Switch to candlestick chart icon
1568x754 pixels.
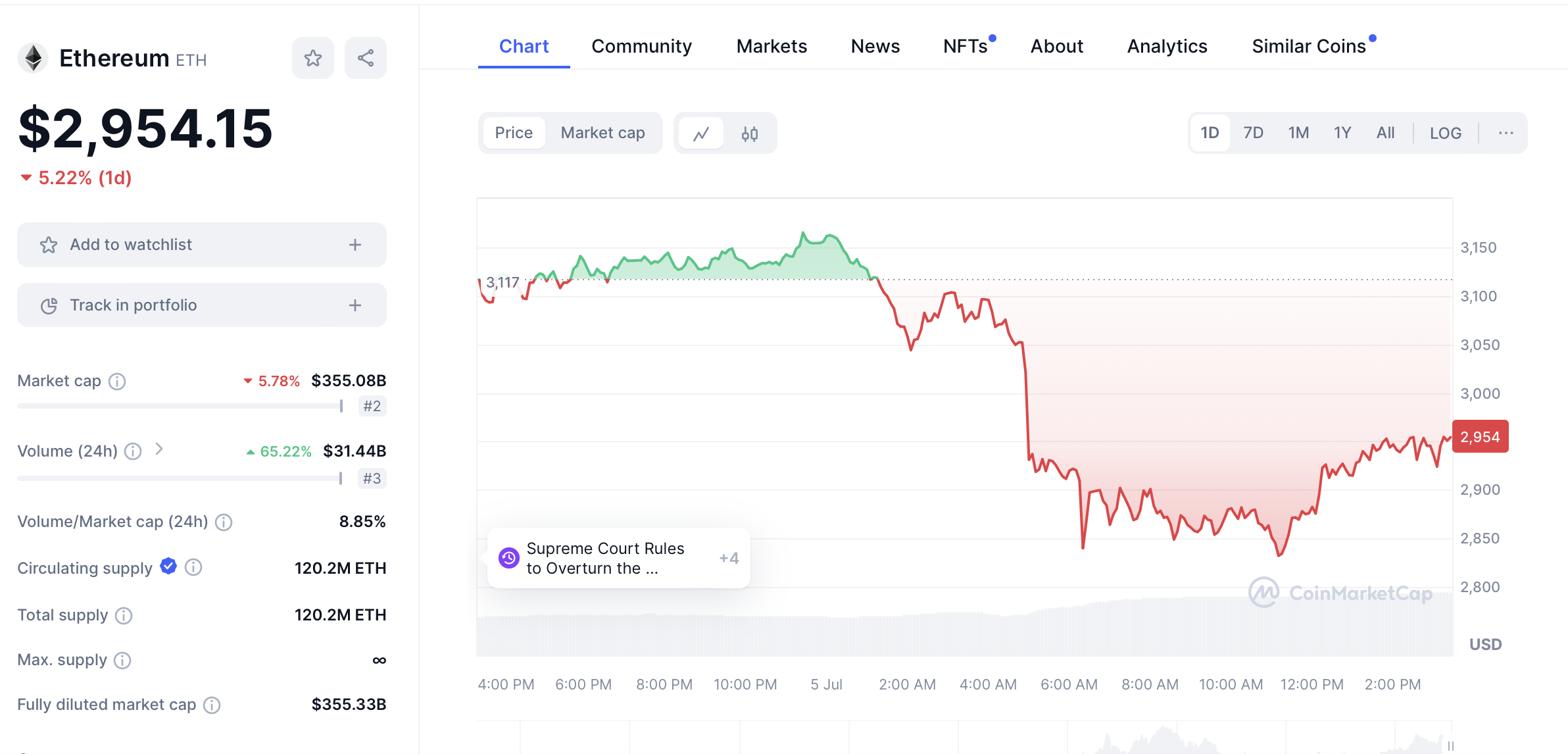click(750, 134)
